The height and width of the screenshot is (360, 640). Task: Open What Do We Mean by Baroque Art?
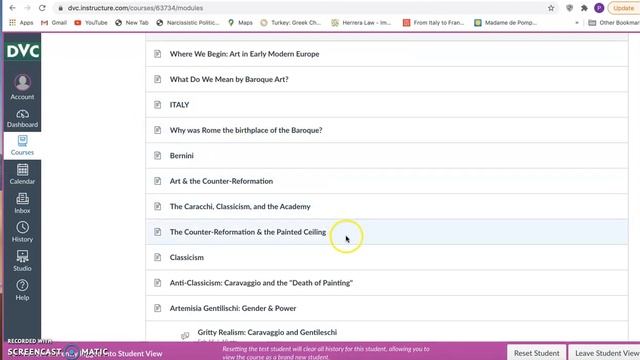coord(229,79)
